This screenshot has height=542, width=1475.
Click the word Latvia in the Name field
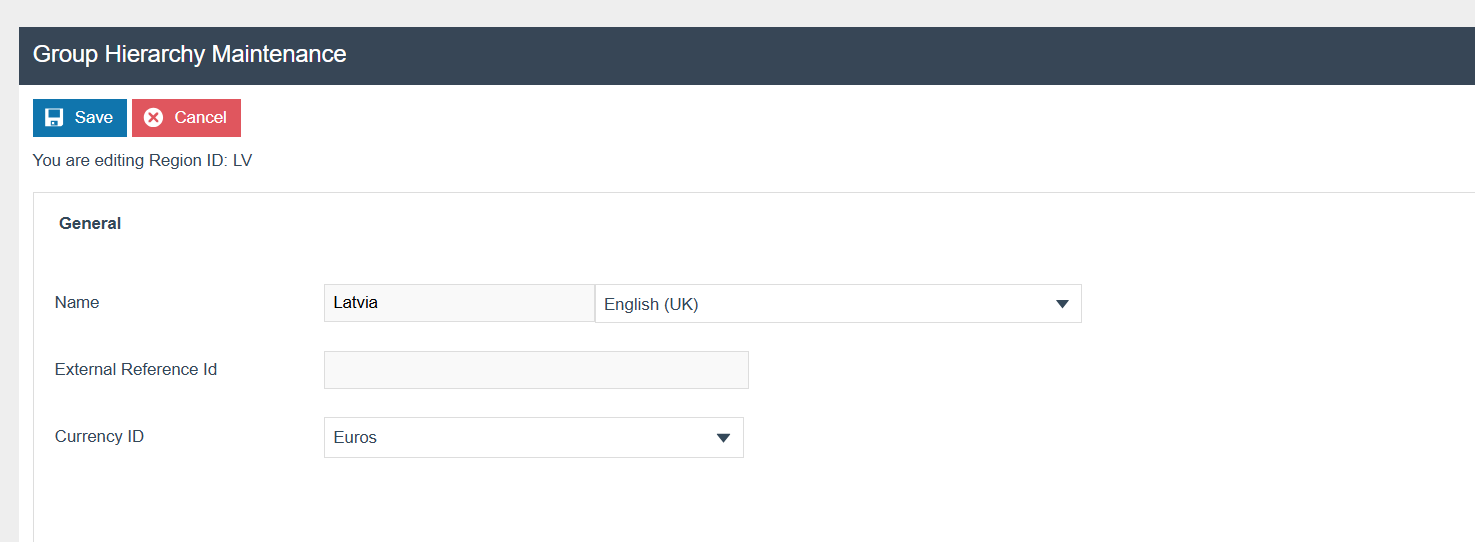tap(356, 303)
